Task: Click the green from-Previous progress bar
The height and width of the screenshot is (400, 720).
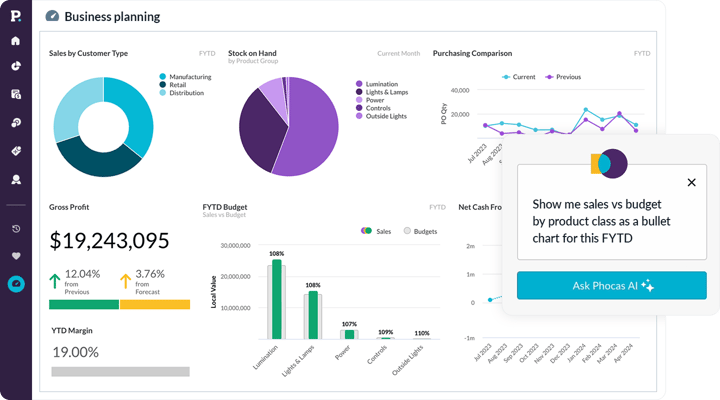Action: point(84,304)
